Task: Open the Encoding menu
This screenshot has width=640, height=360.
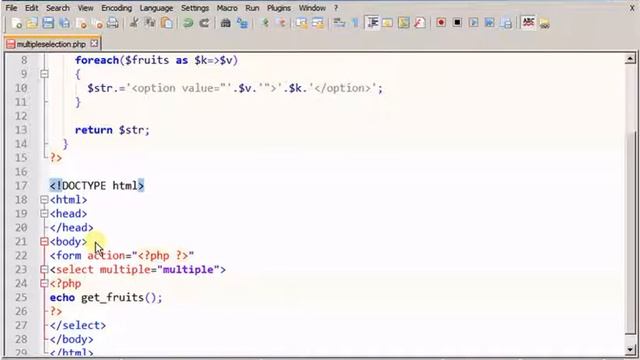Action: [x=116, y=8]
